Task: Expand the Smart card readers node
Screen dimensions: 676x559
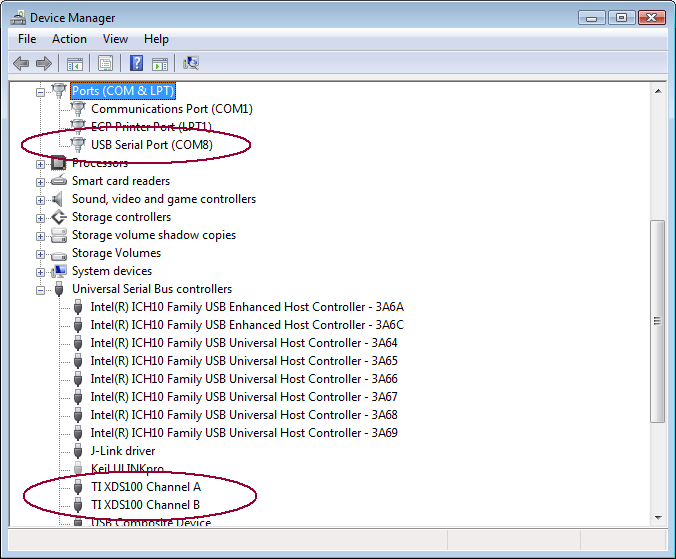Action: [40, 182]
